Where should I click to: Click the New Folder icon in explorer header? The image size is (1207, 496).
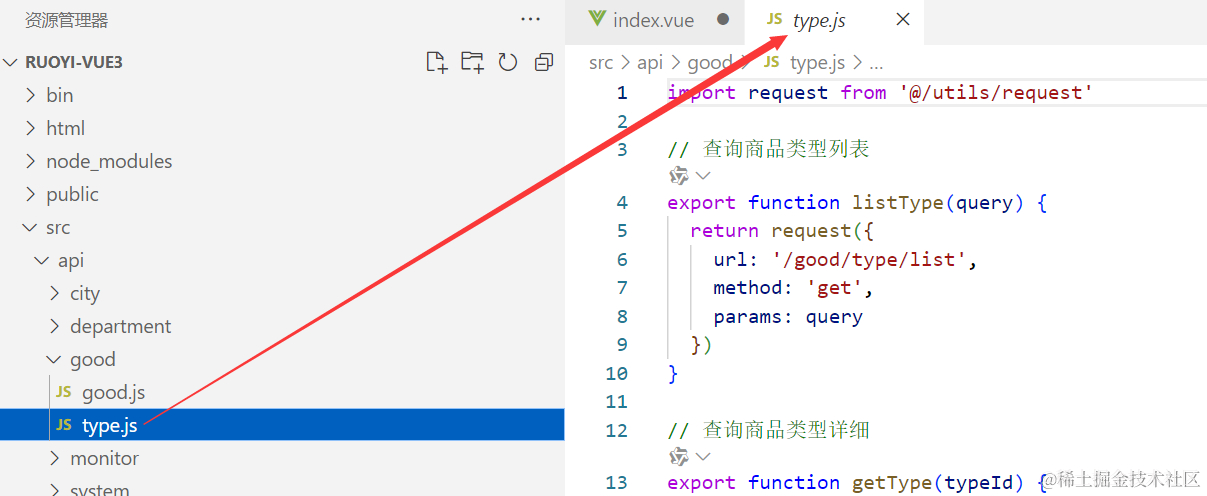(472, 62)
